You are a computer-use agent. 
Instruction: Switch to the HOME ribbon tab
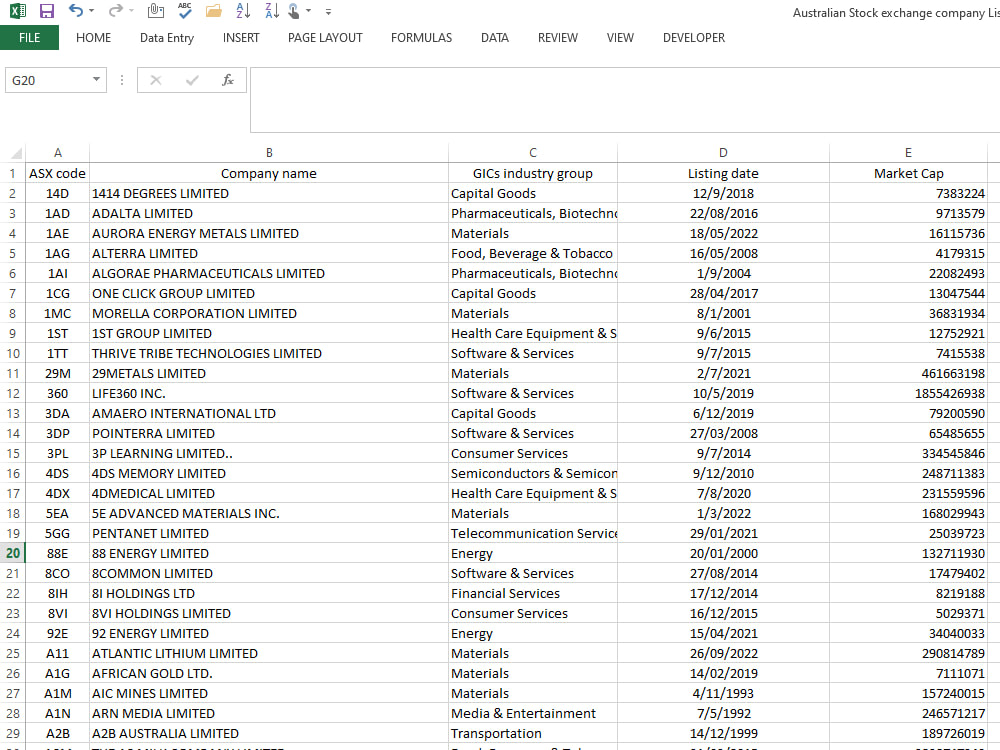(x=93, y=38)
